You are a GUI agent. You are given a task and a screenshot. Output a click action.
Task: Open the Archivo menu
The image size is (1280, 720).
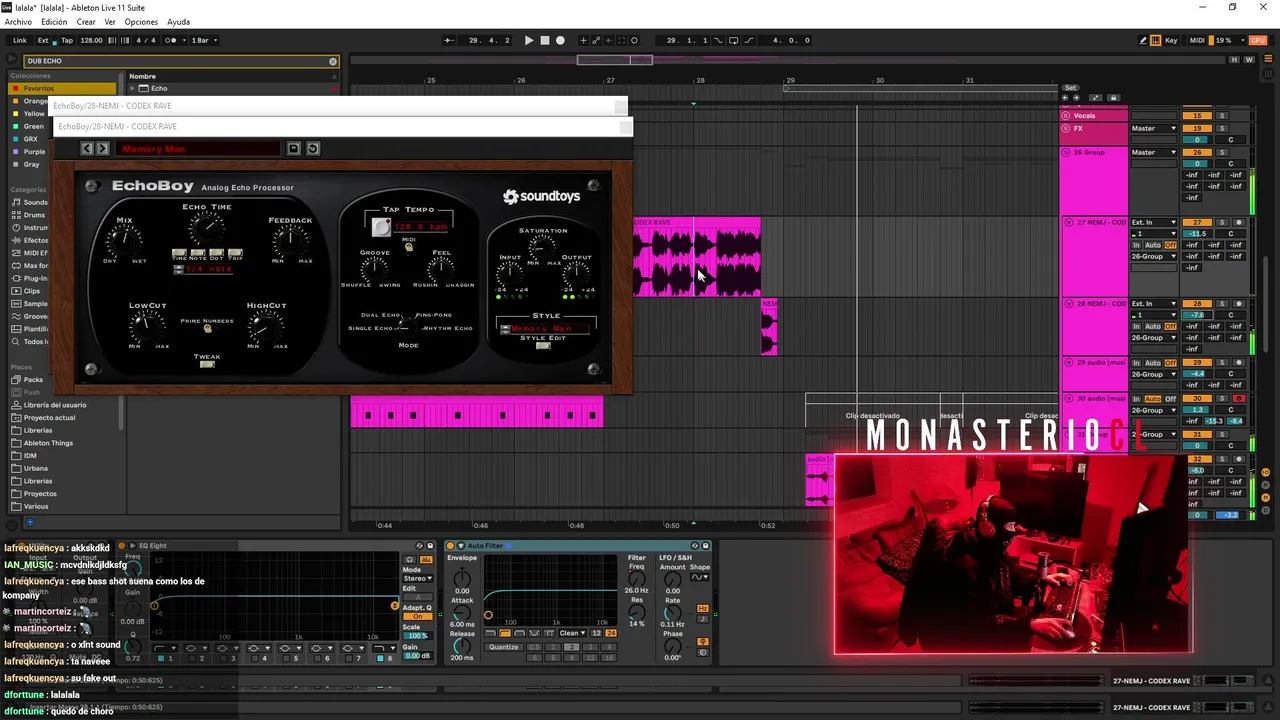pyautogui.click(x=18, y=22)
